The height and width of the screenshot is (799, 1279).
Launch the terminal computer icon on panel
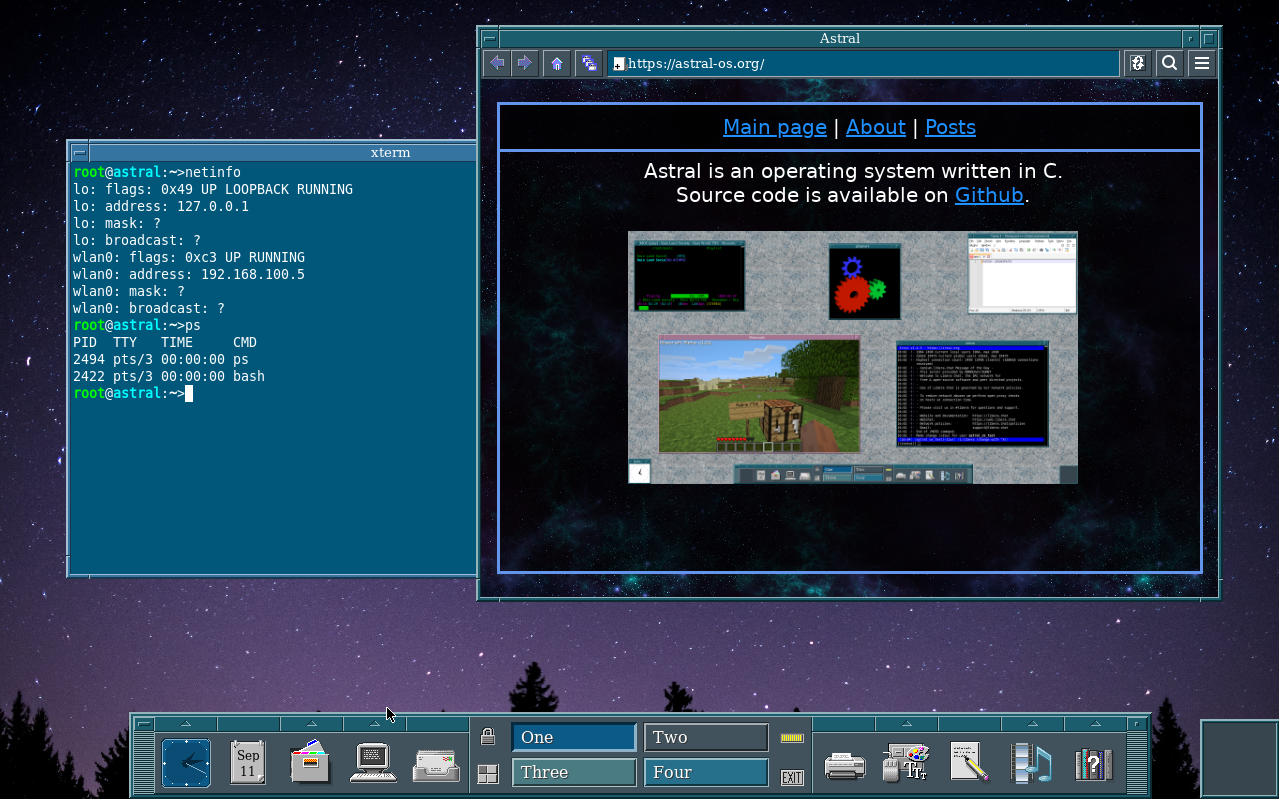point(374,764)
